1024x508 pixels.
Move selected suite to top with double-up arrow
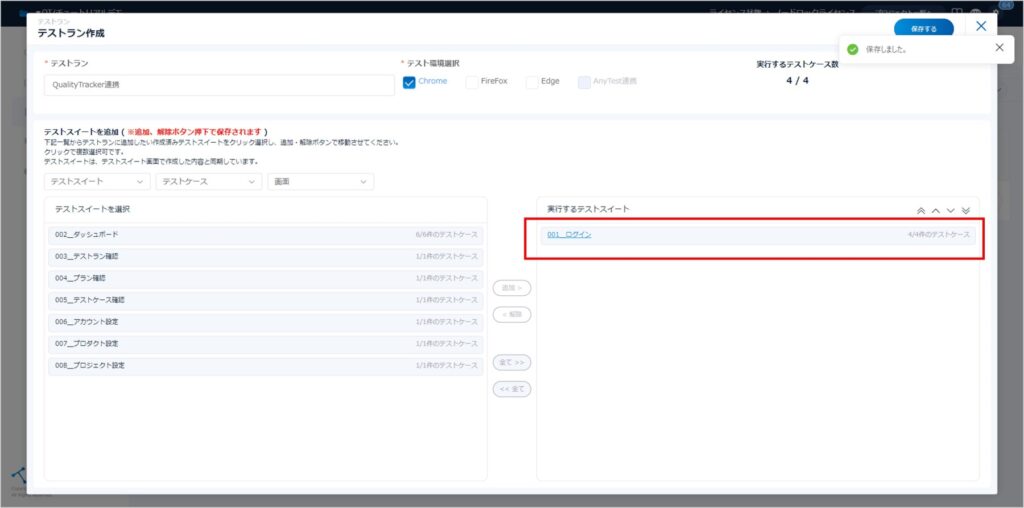coord(922,210)
